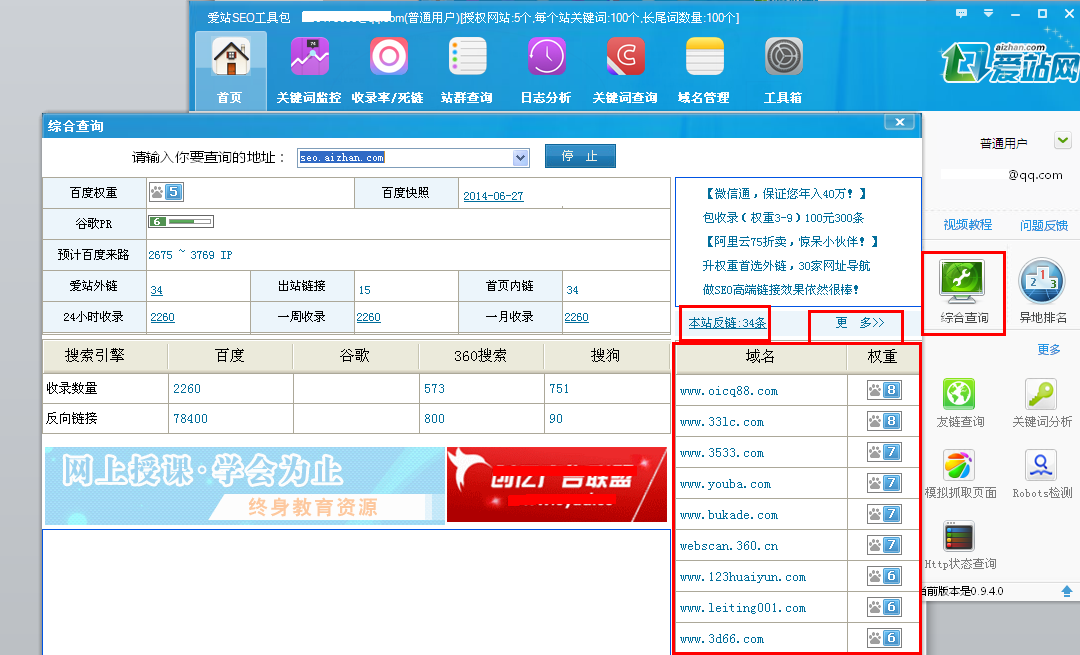
Task: Click the 停止 button
Action: coord(580,156)
